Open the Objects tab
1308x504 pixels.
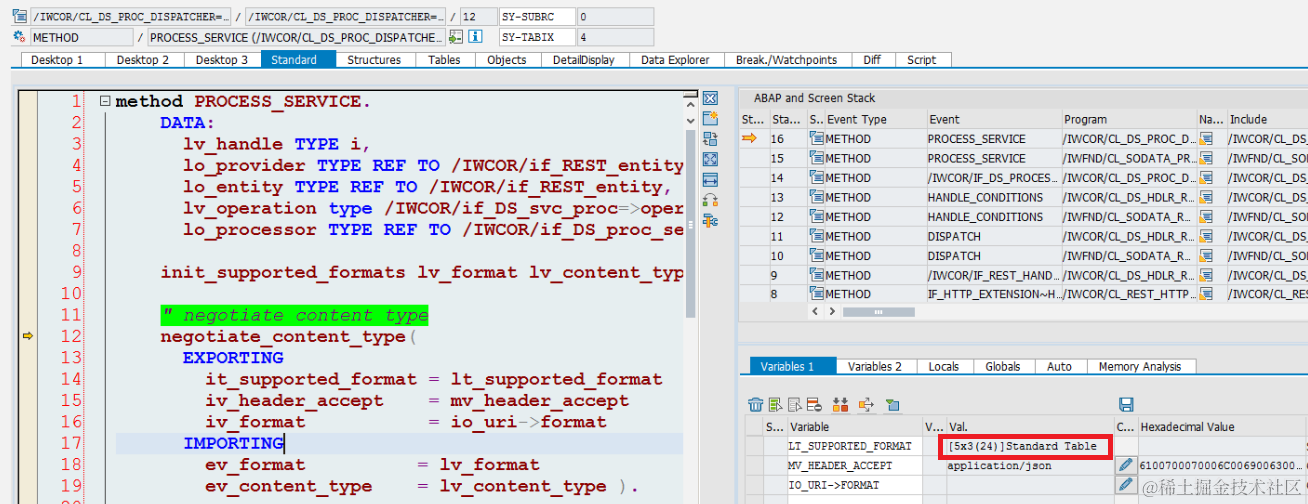click(x=507, y=60)
